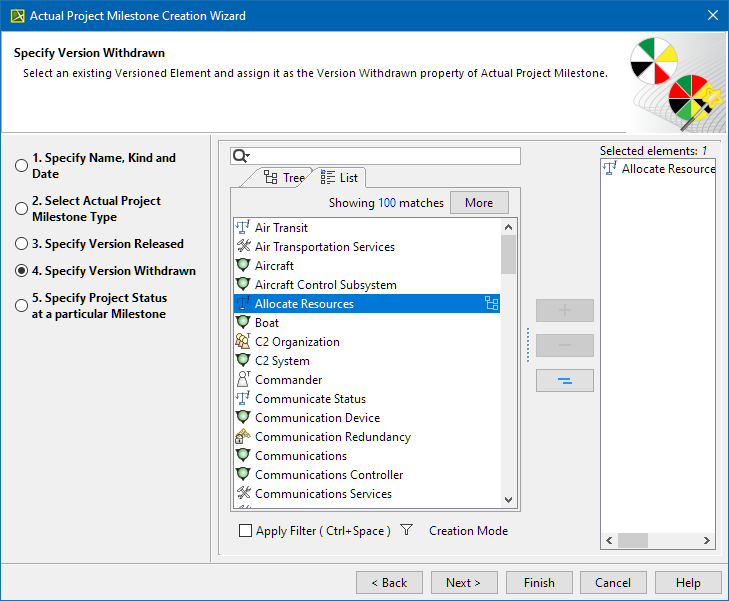Click the filter funnel icon
Viewport: 729px width, 601px height.
[x=406, y=531]
